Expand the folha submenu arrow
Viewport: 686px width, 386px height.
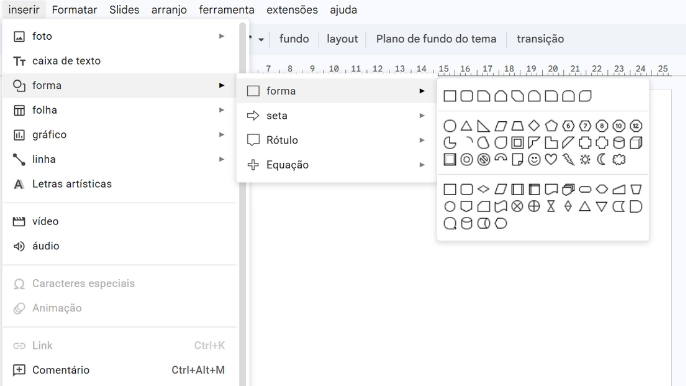(x=221, y=110)
